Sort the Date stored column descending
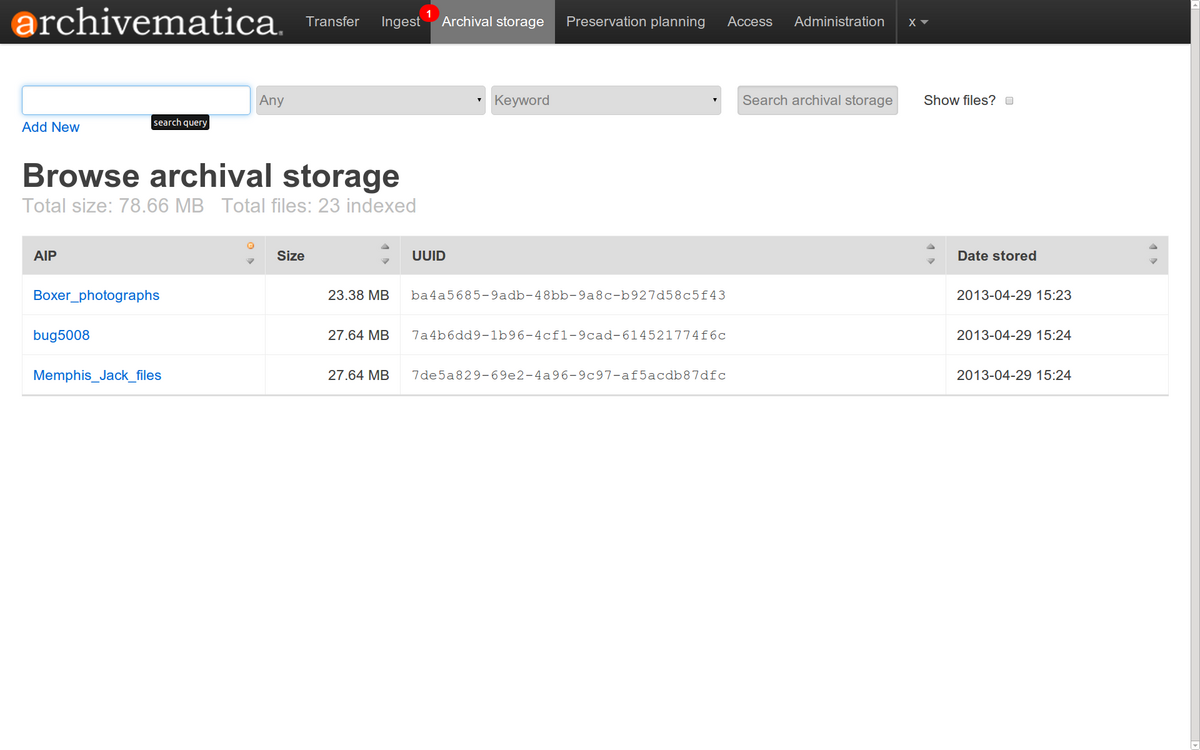 1152,260
